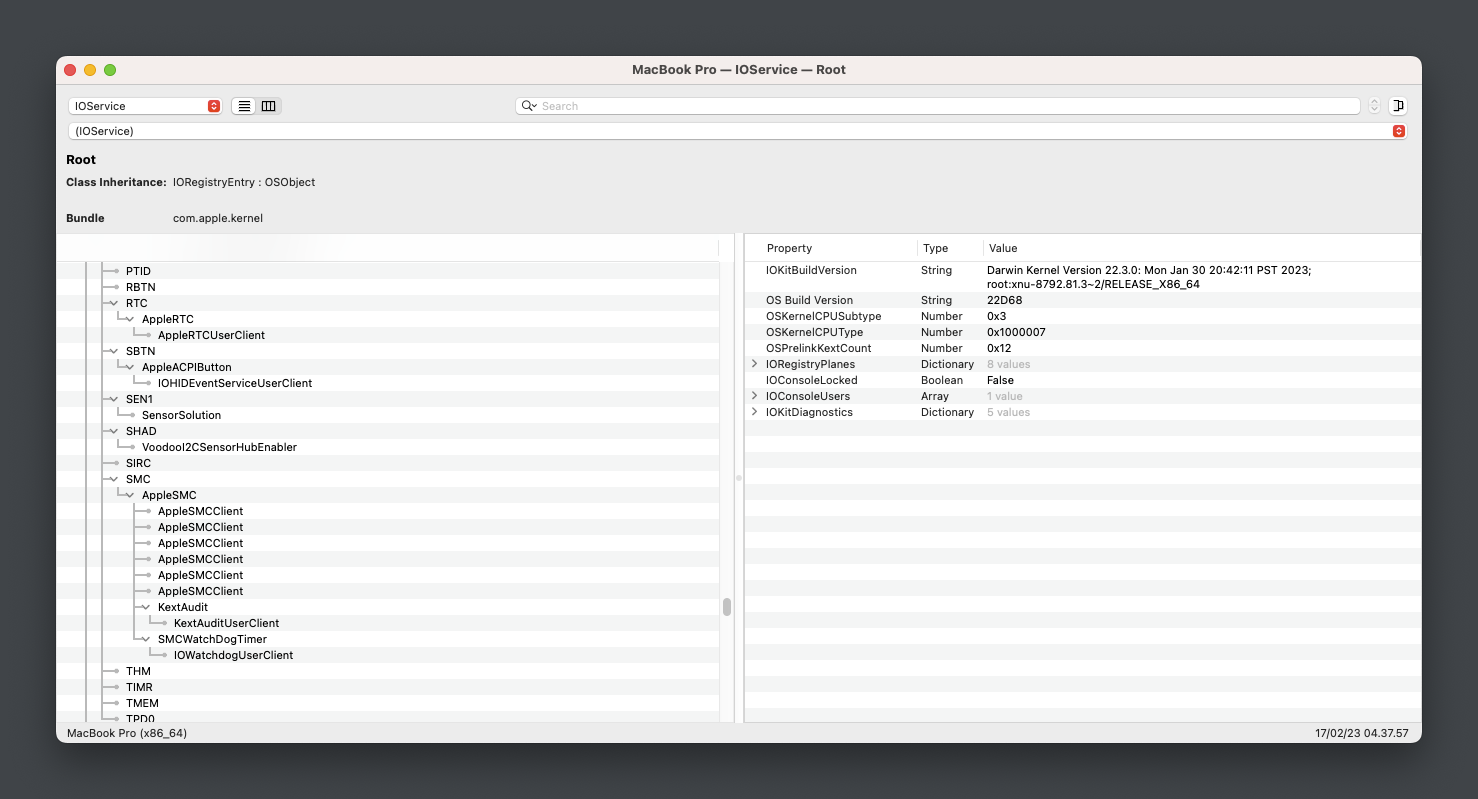The height and width of the screenshot is (799, 1478).
Task: Close the IORegistryExplorer window
Action: pos(70,70)
